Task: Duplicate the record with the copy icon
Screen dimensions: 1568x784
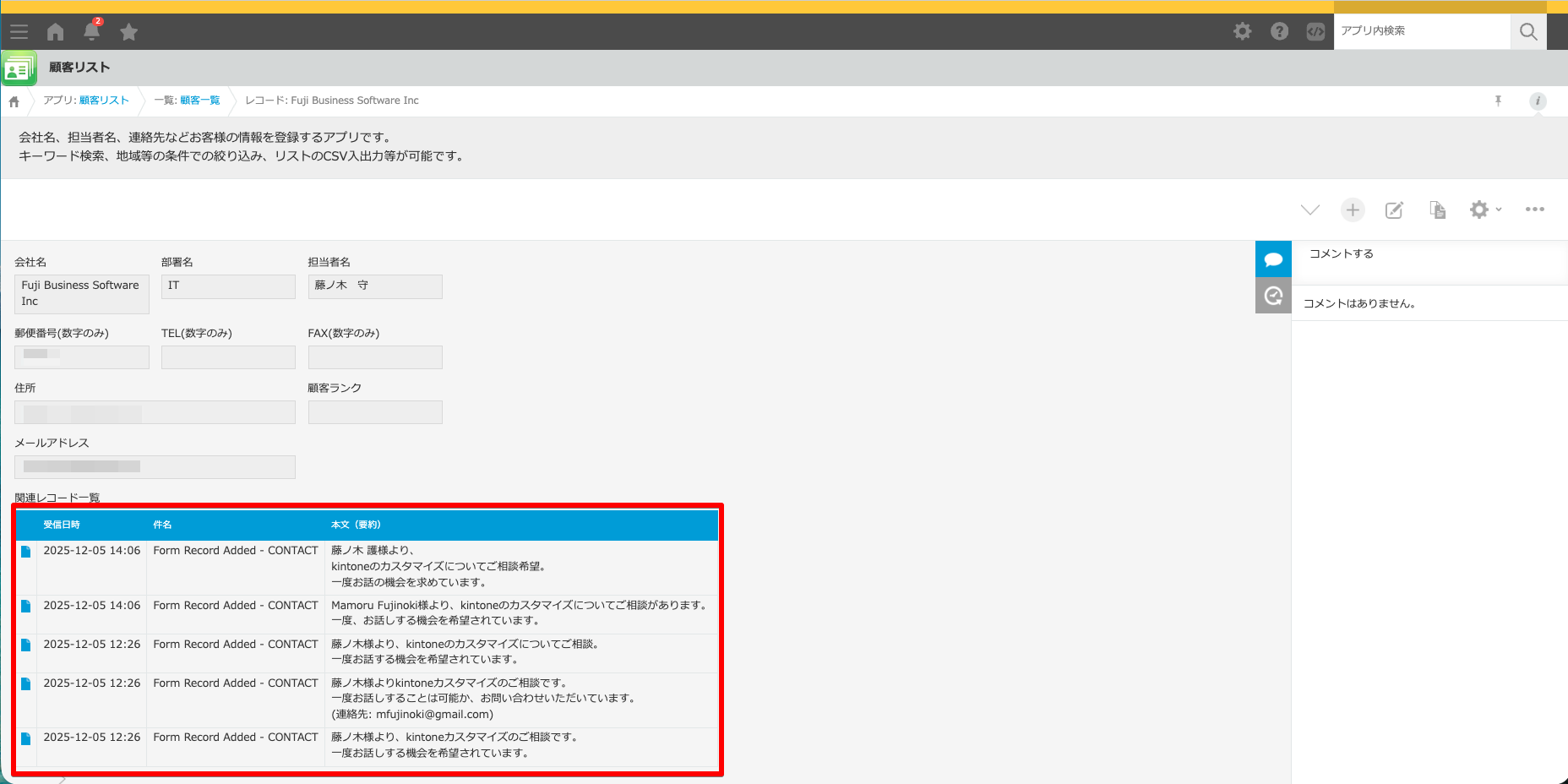Action: point(1437,210)
